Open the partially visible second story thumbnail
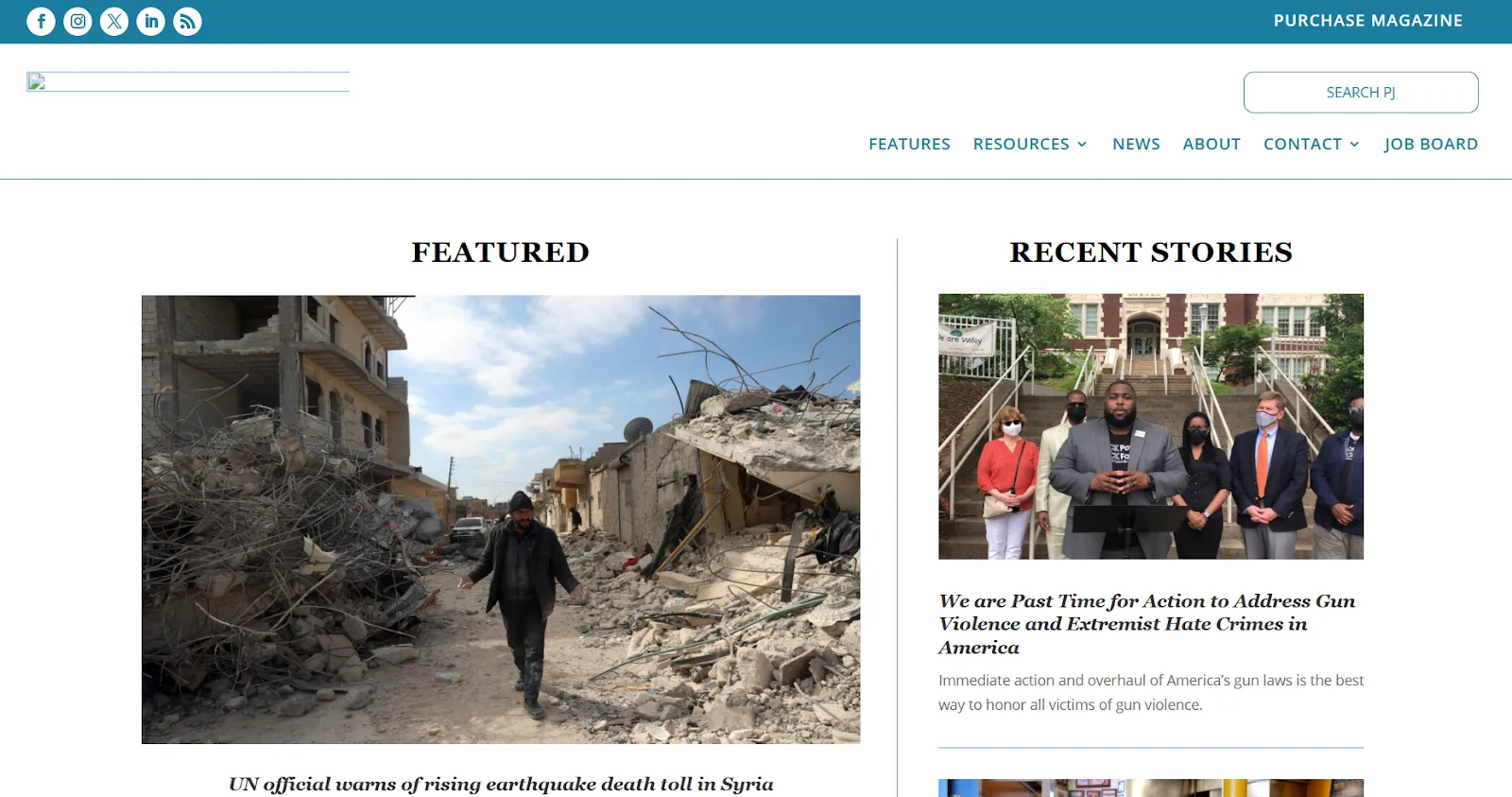 (1151, 788)
